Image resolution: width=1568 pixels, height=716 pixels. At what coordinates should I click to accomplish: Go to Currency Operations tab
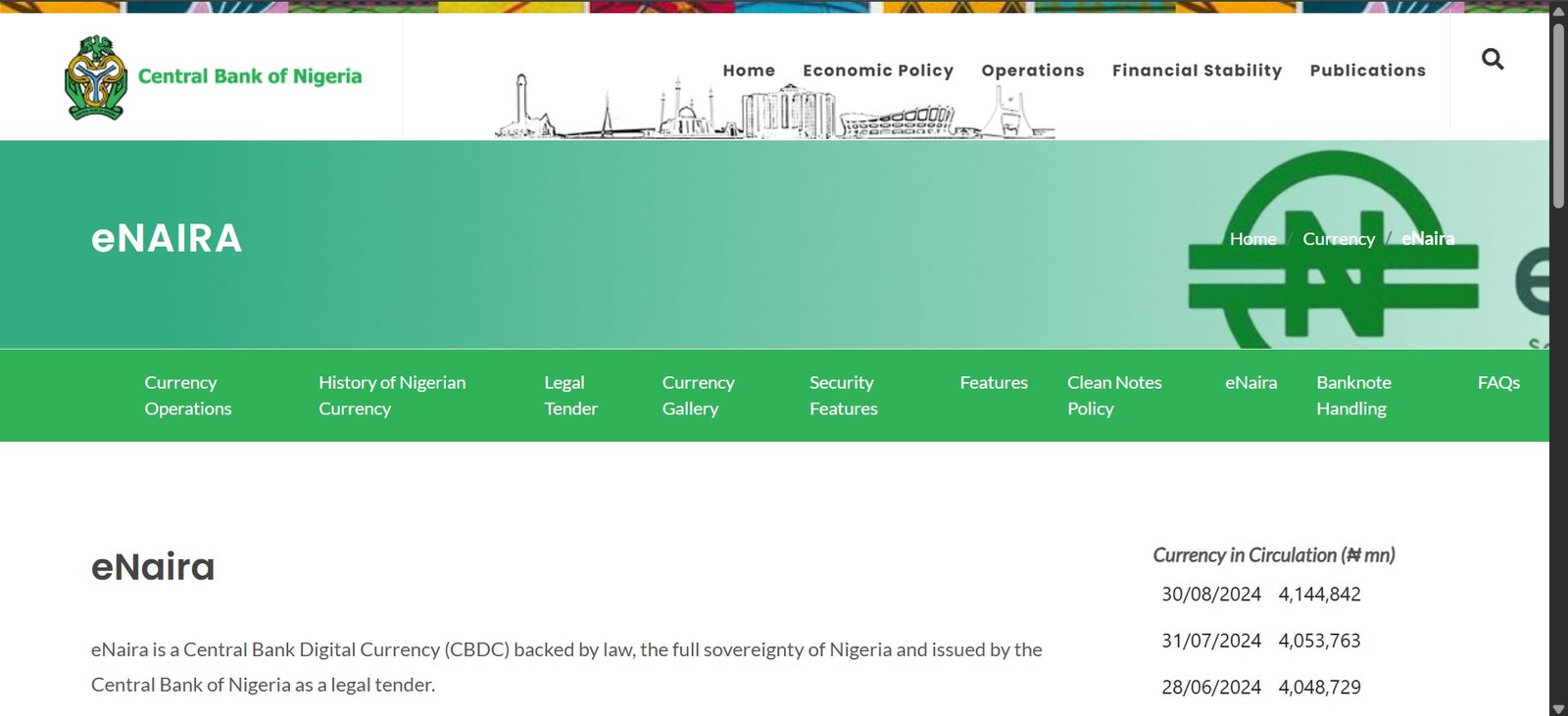click(188, 396)
